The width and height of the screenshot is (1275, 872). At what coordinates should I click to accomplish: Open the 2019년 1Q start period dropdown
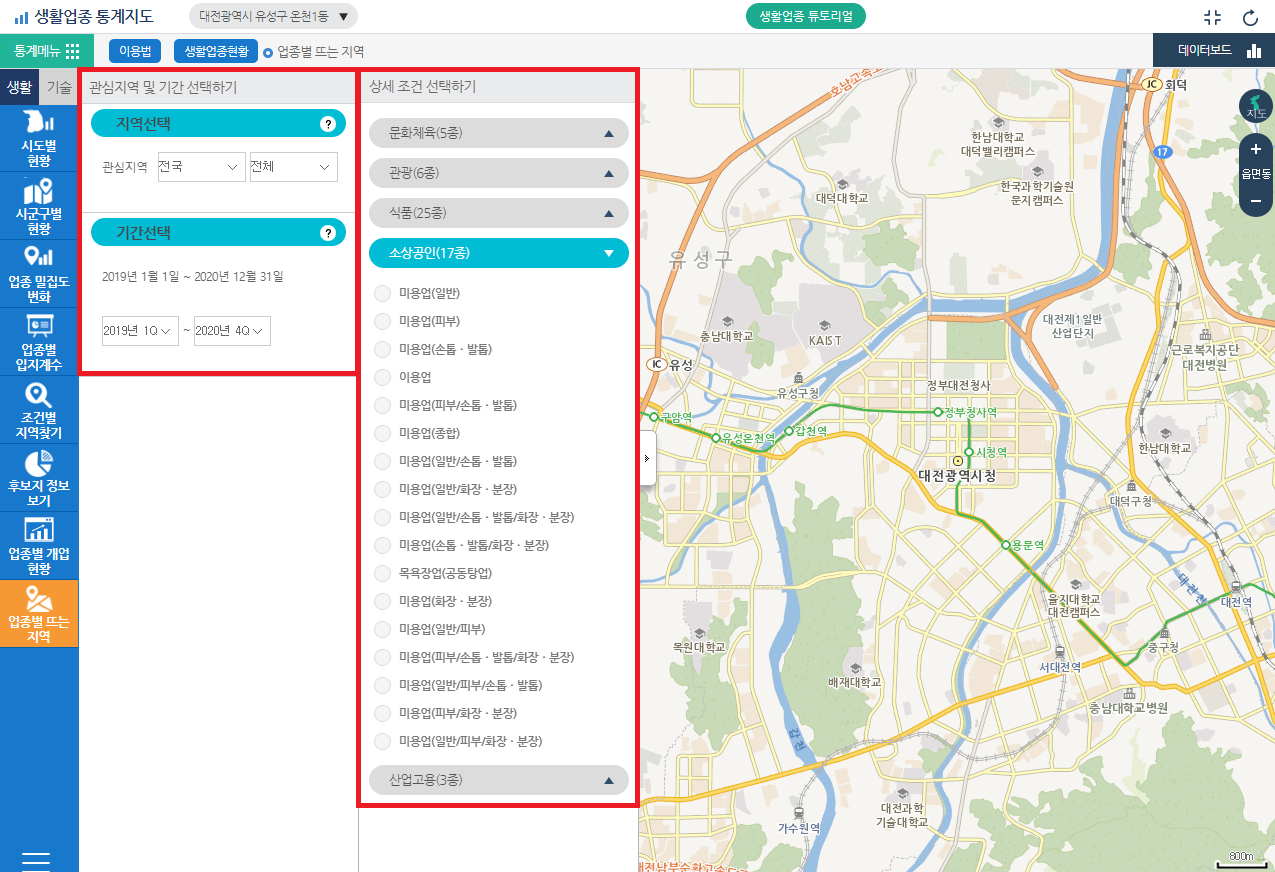point(140,331)
